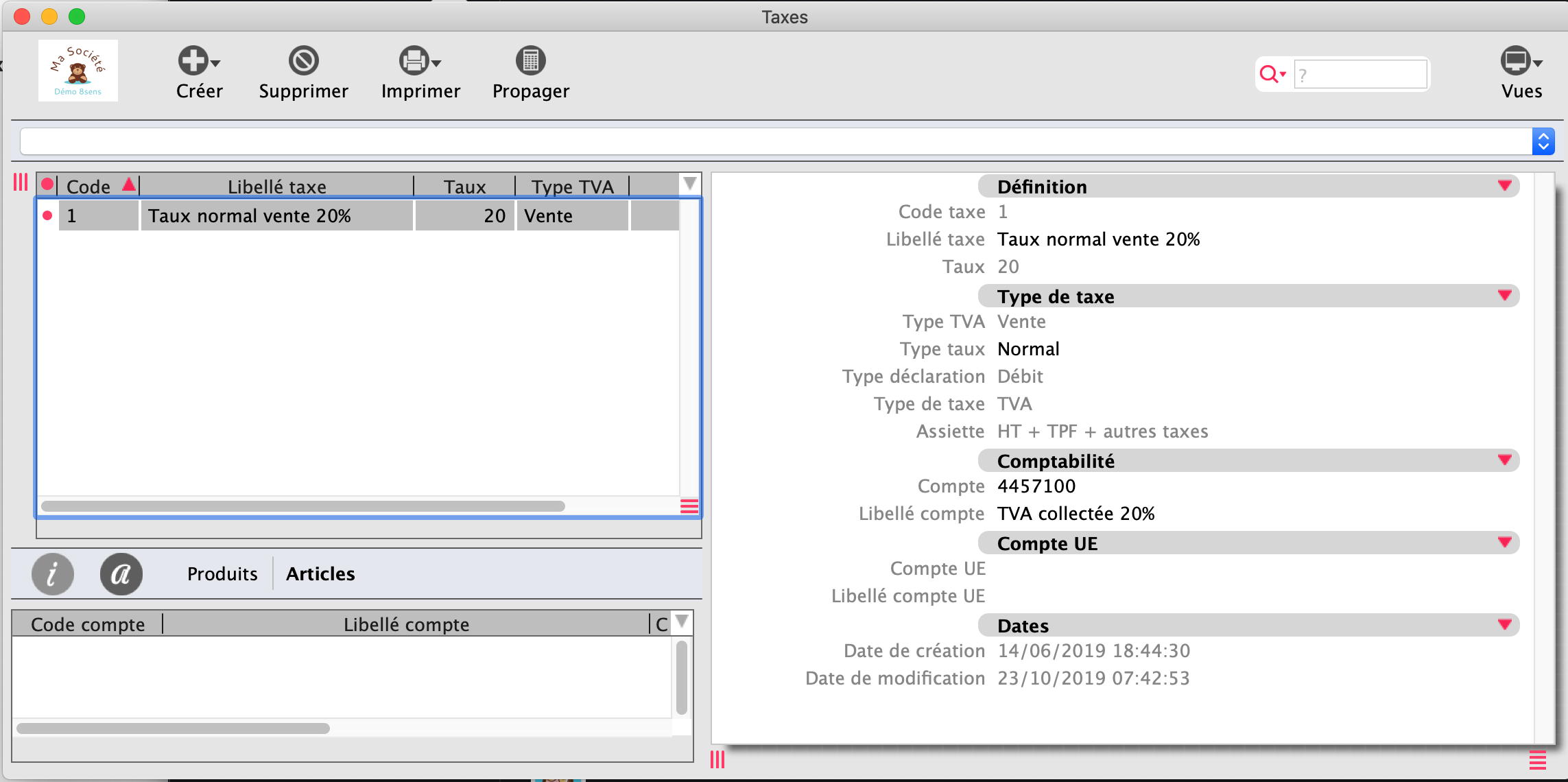Click the red dot on row 1
The width and height of the screenshot is (1568, 782).
pos(47,215)
